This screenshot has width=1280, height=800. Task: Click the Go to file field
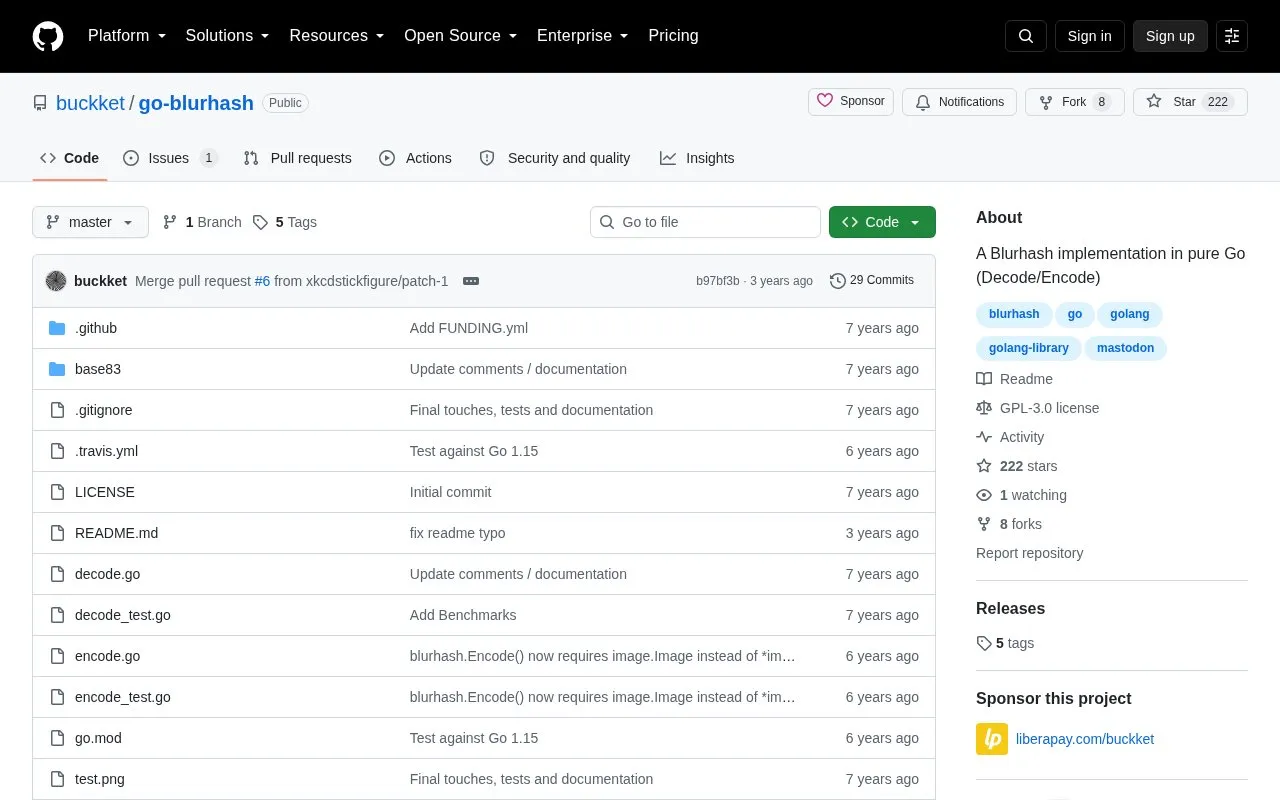[x=705, y=222]
